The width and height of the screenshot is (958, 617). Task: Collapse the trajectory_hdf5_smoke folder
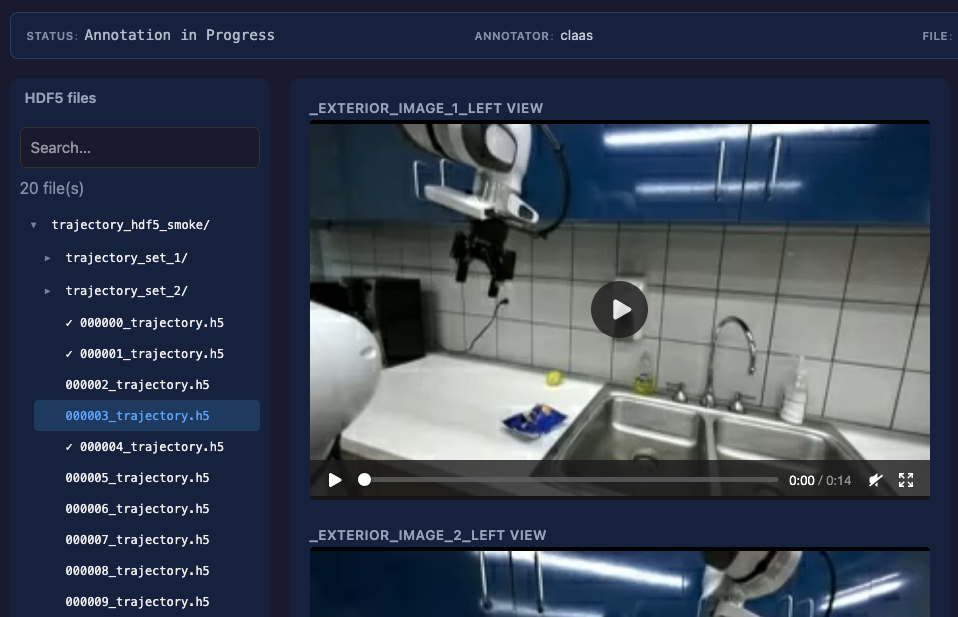point(34,226)
